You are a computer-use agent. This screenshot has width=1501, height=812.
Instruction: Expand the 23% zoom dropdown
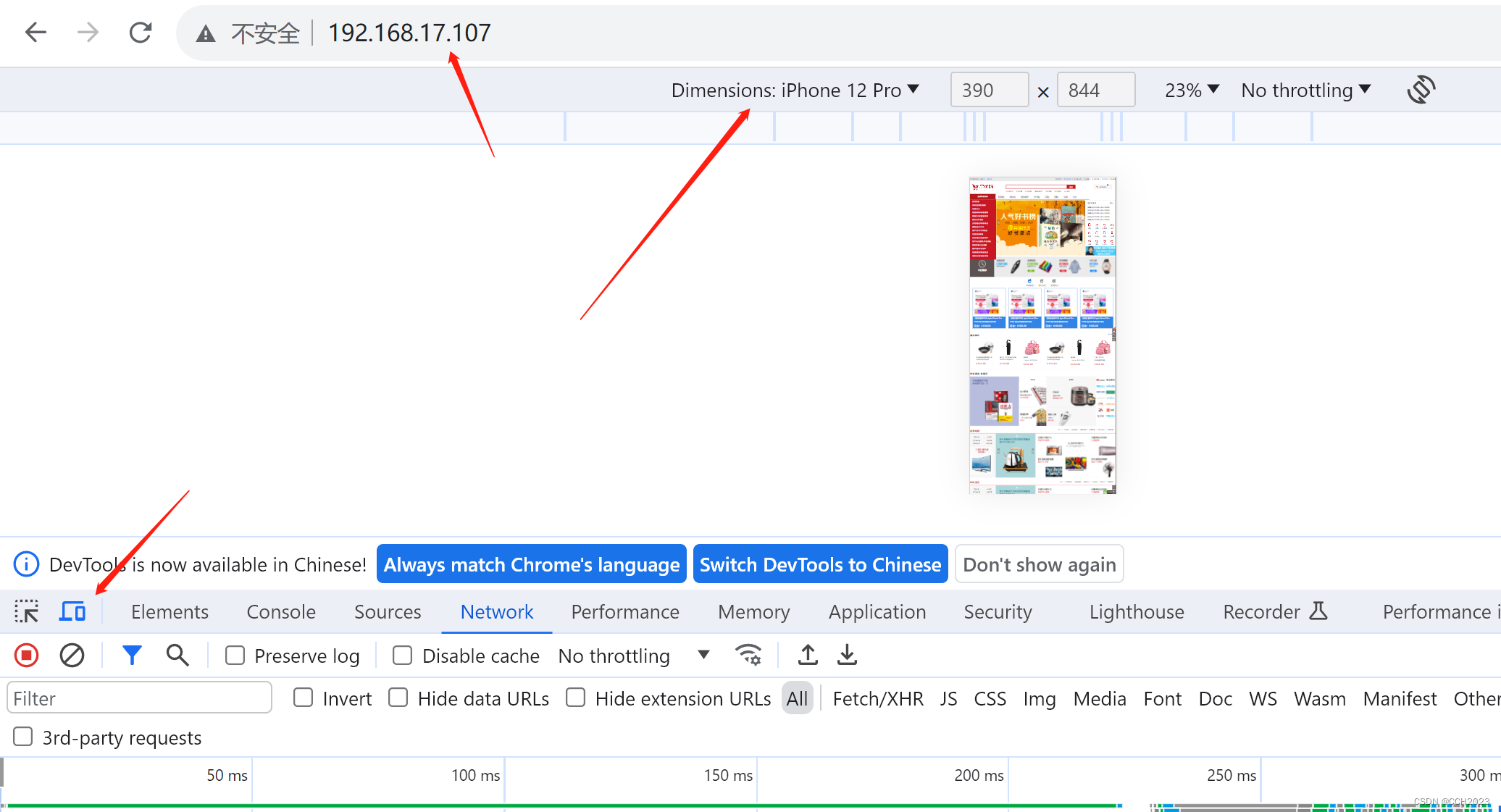[x=1192, y=91]
